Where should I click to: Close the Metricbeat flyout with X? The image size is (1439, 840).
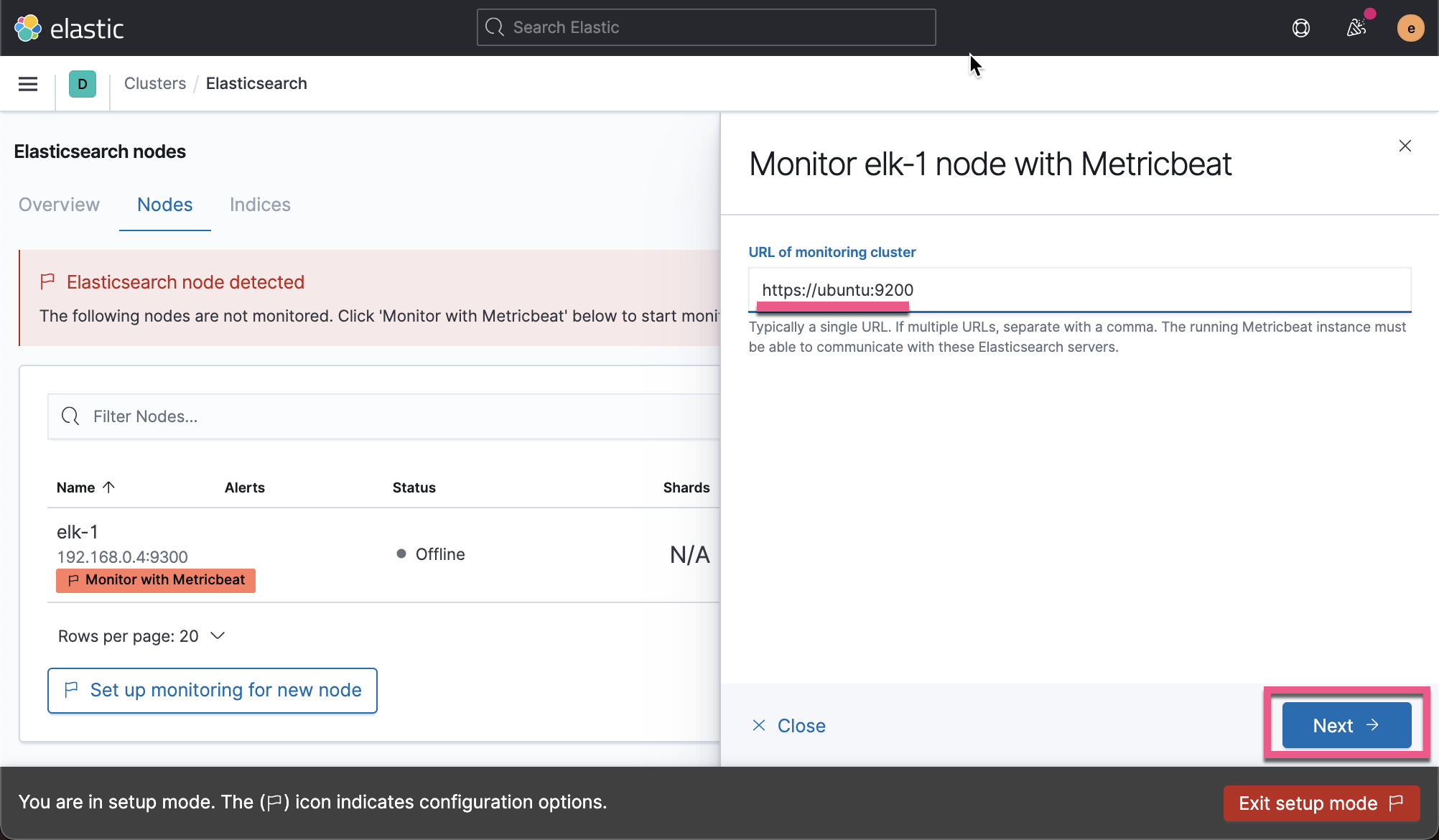[x=1405, y=146]
